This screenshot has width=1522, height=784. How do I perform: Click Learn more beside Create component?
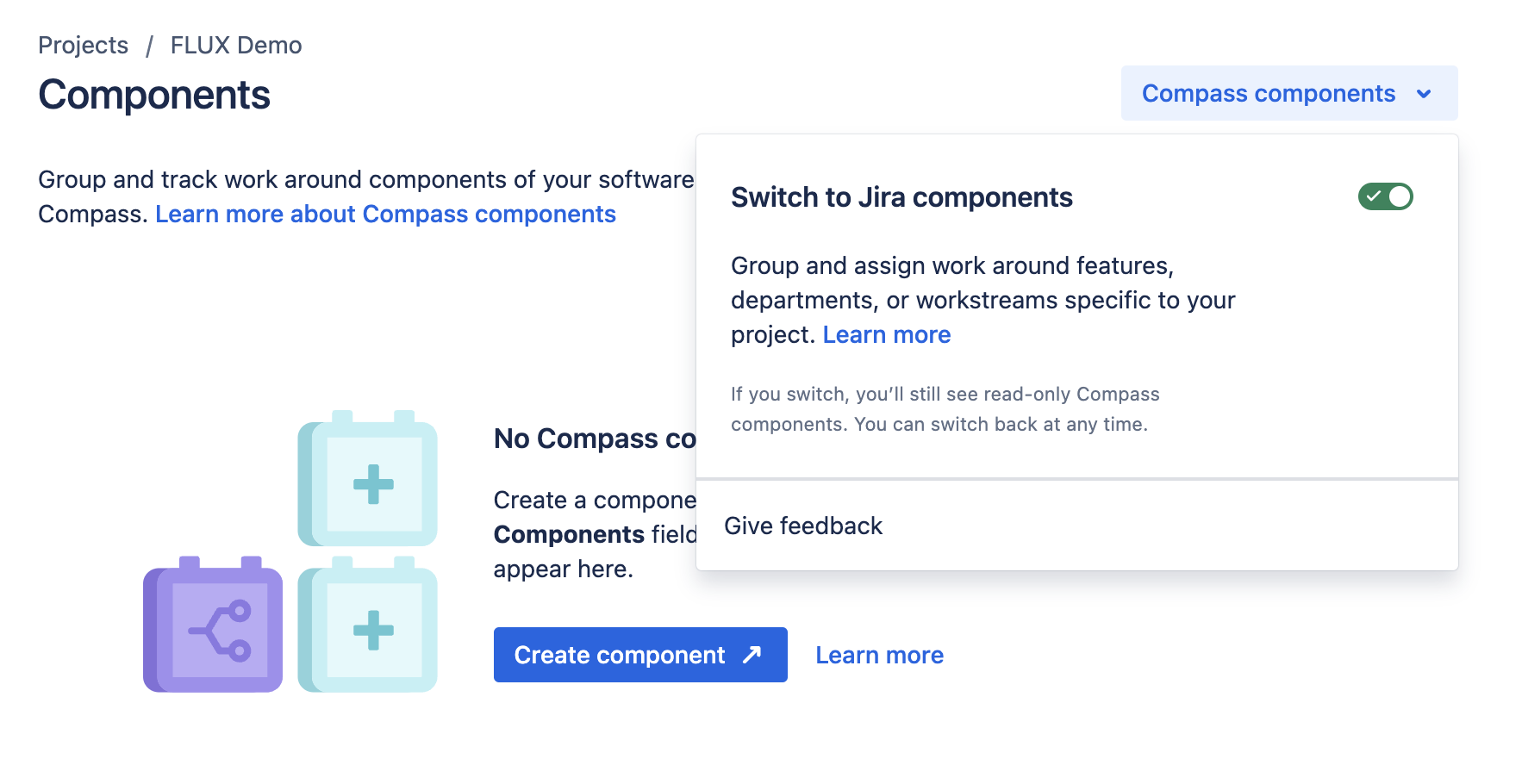click(879, 655)
